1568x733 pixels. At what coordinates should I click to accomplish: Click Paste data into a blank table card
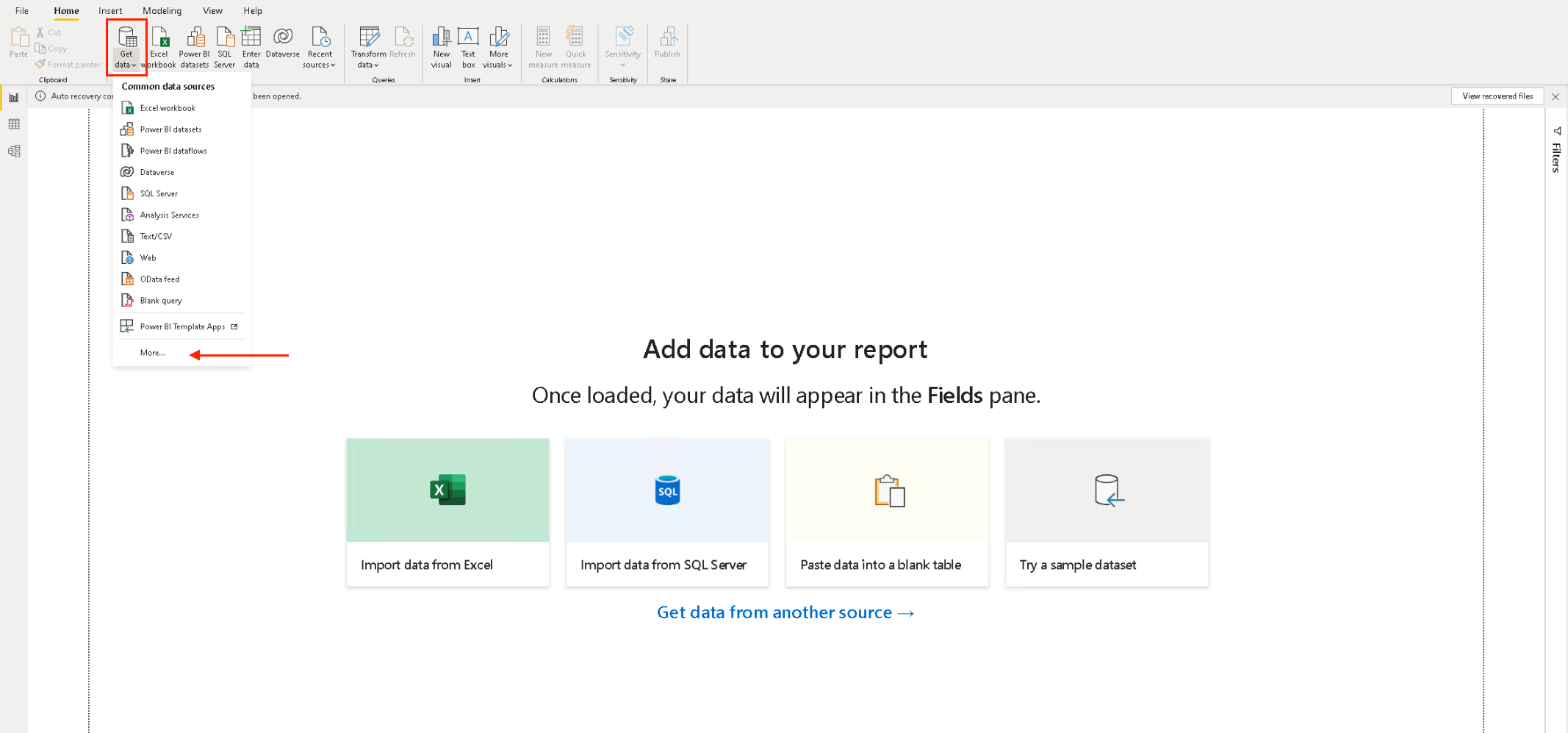[x=887, y=512]
